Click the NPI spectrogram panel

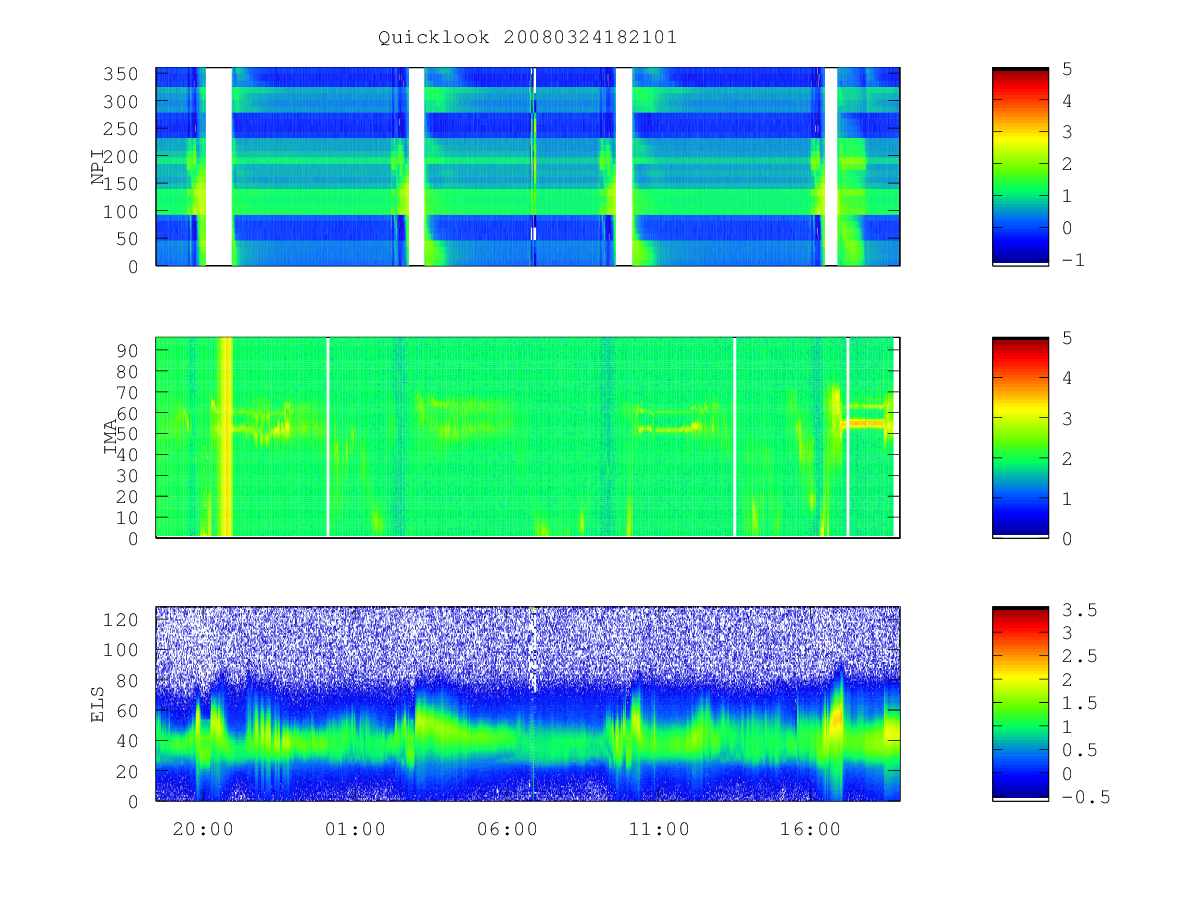[x=528, y=166]
